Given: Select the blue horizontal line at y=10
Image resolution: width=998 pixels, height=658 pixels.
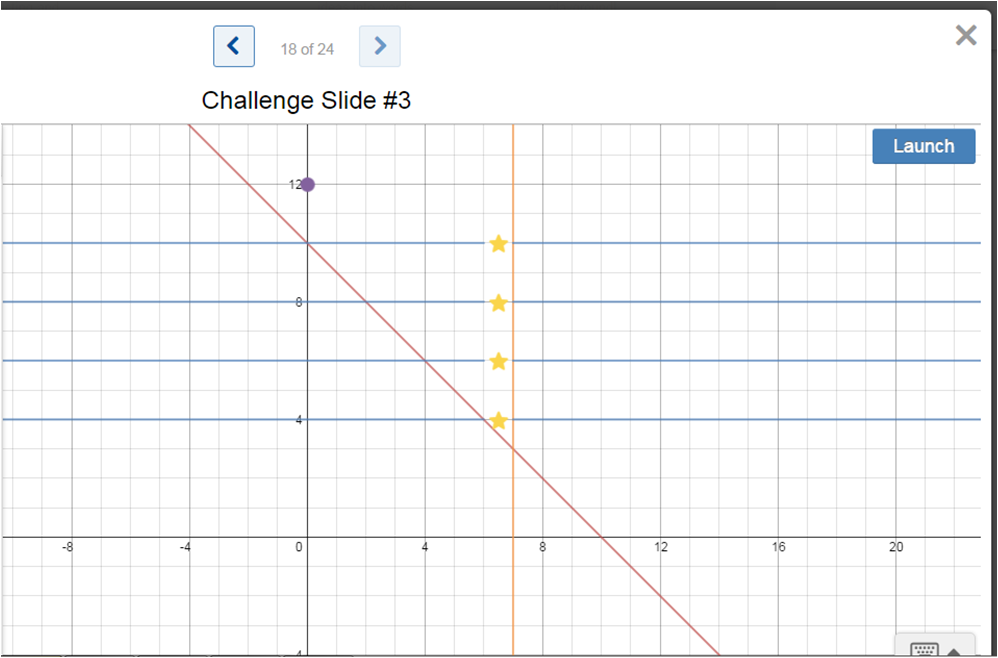Looking at the screenshot, I should [x=700, y=242].
